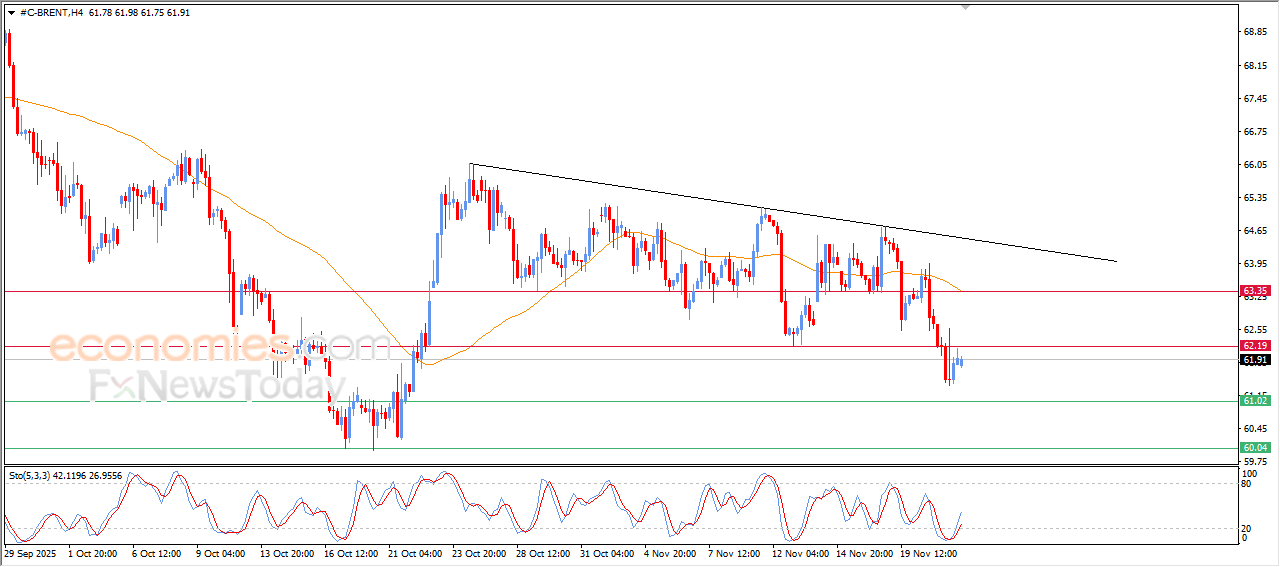Click the 7 Nov 12:00 date label
This screenshot has height=567, width=1280.
point(735,552)
